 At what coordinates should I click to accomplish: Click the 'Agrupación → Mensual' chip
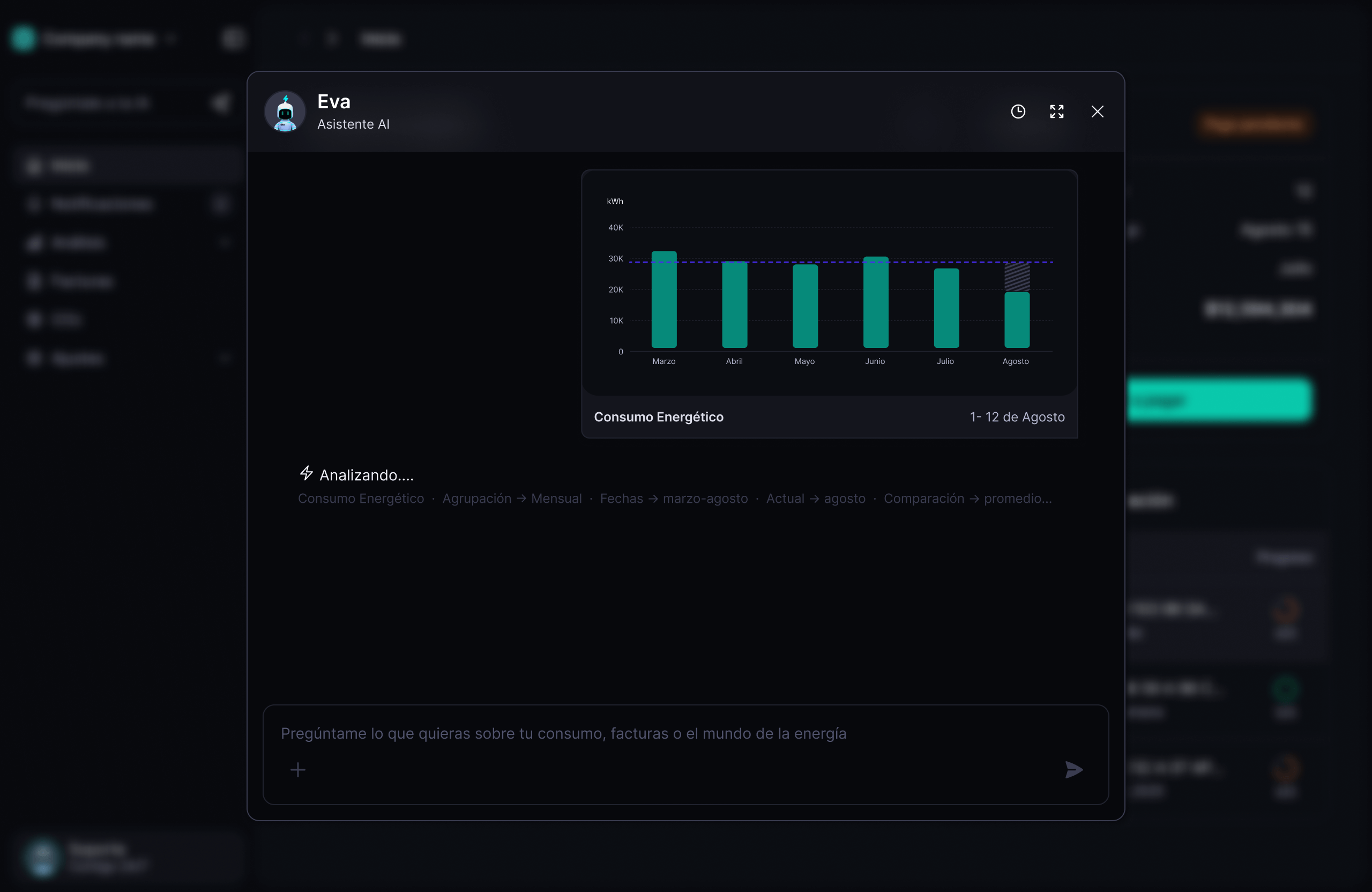point(512,498)
